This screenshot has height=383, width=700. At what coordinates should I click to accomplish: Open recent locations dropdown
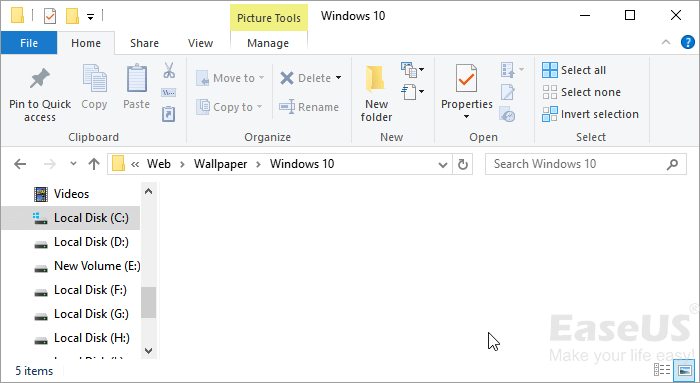(73, 164)
